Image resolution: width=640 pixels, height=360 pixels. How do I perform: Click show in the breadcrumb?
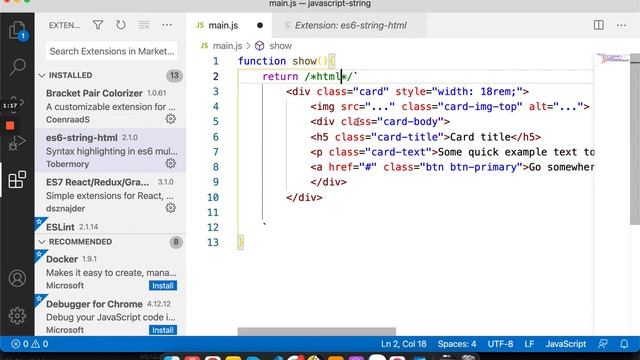point(280,46)
